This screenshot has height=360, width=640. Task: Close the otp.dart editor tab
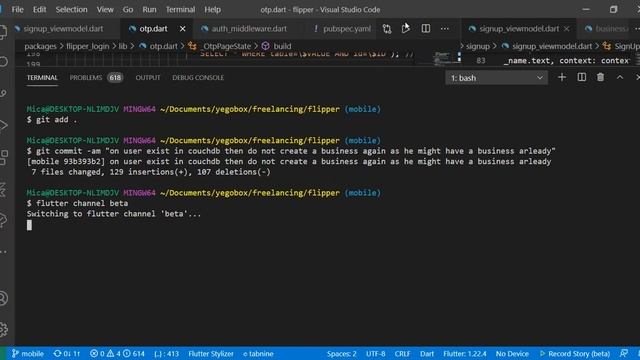click(182, 29)
